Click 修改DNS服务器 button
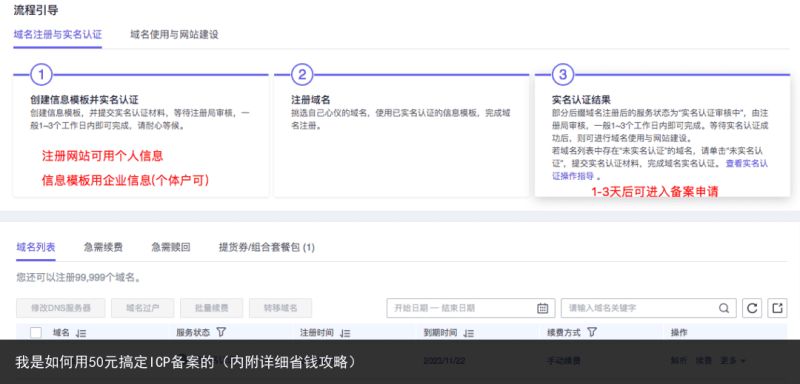 [x=61, y=308]
